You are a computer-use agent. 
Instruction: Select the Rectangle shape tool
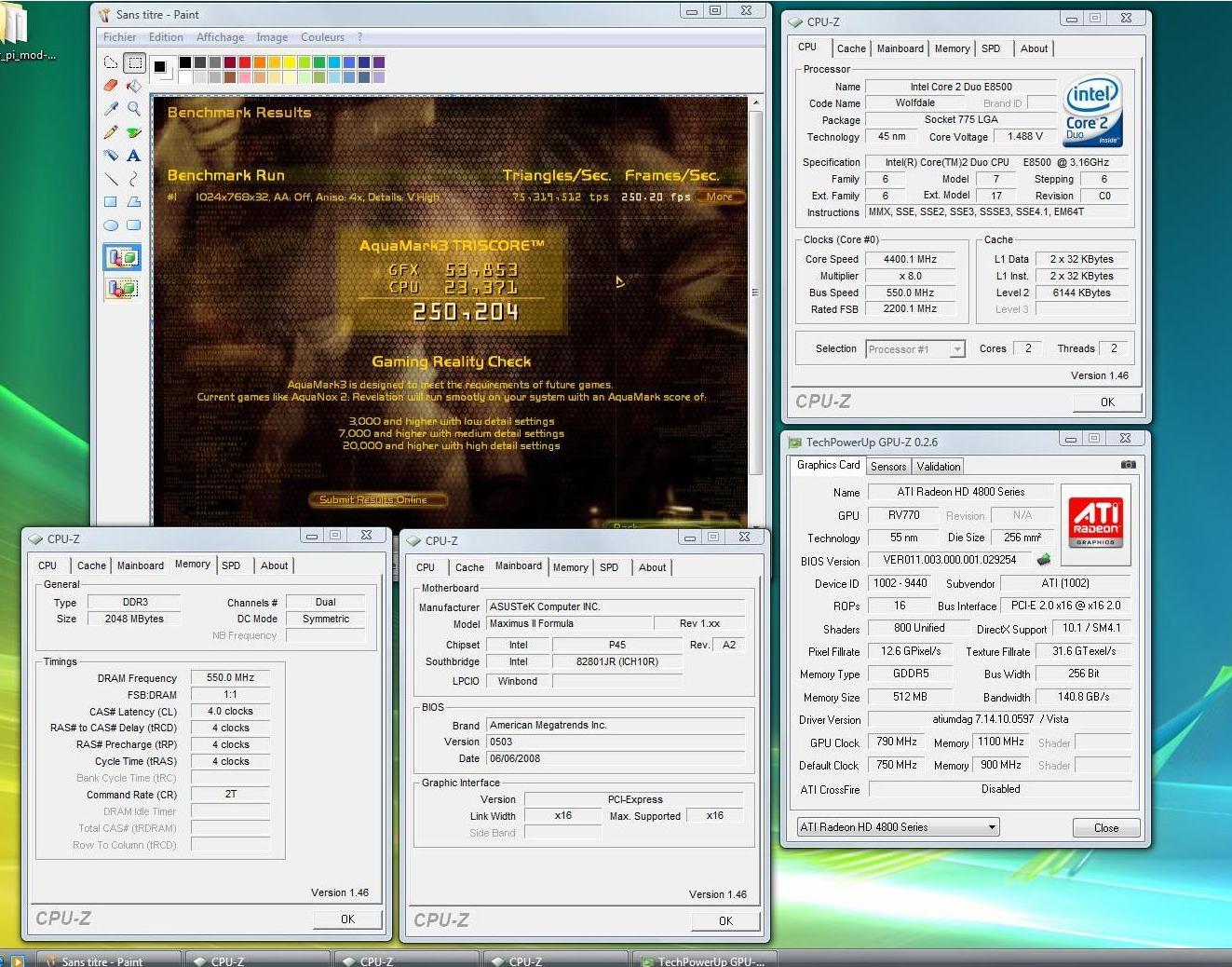[111, 201]
